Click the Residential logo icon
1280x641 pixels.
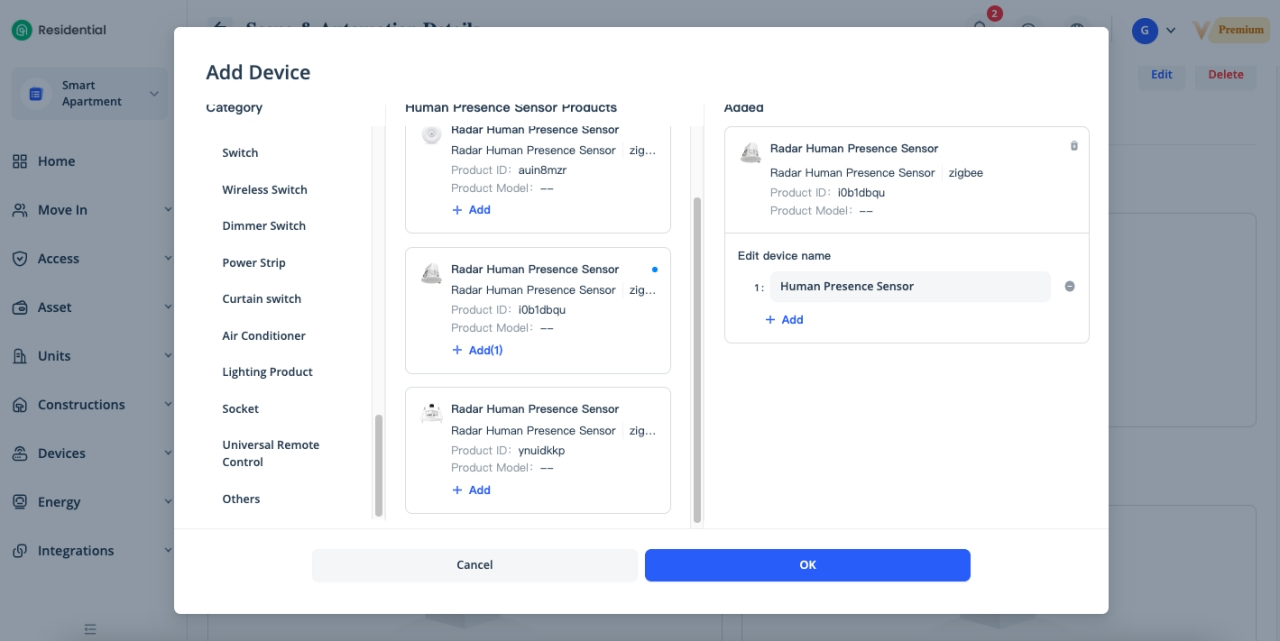(21, 30)
